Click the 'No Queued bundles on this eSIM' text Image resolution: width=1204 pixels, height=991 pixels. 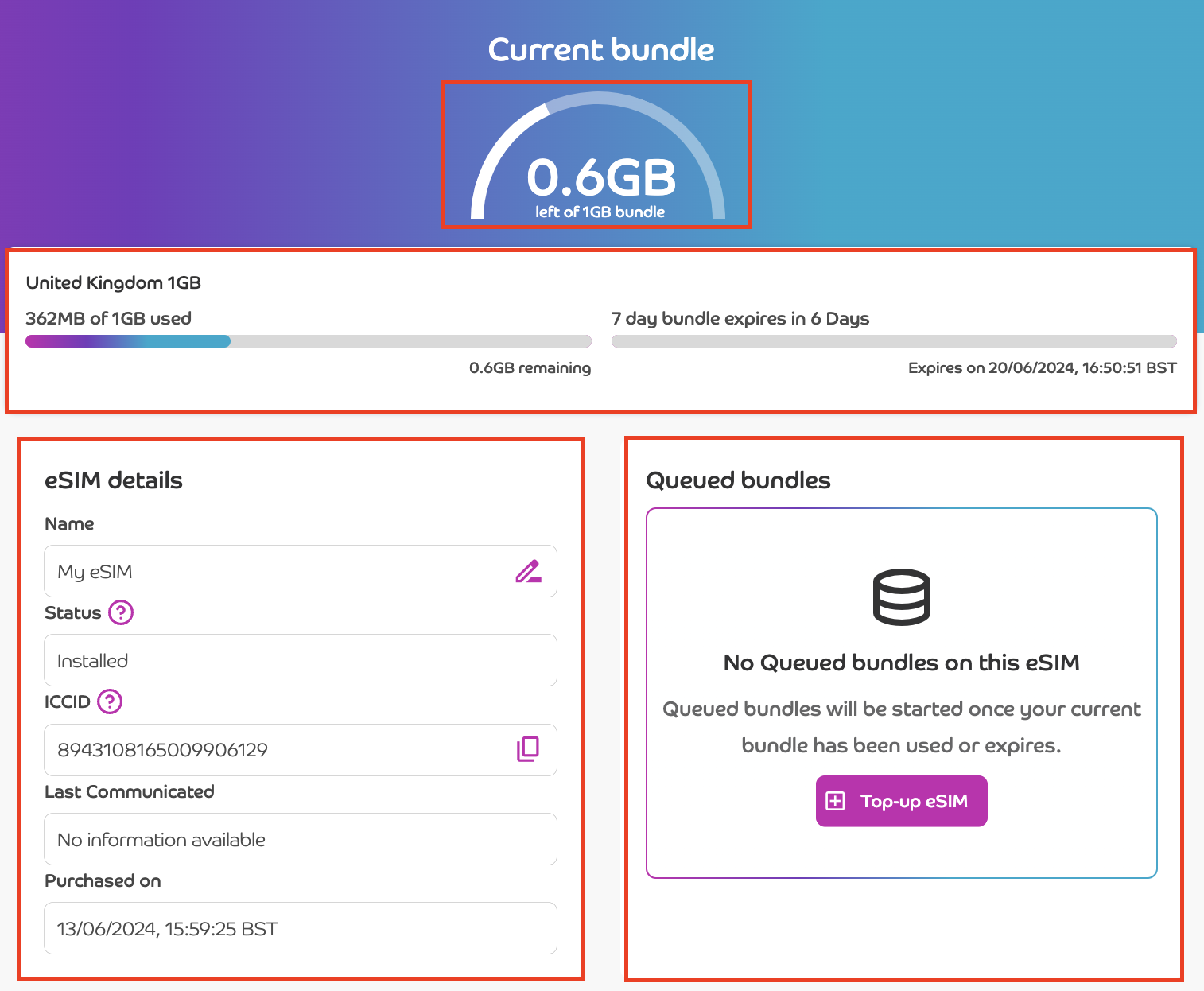click(x=901, y=663)
